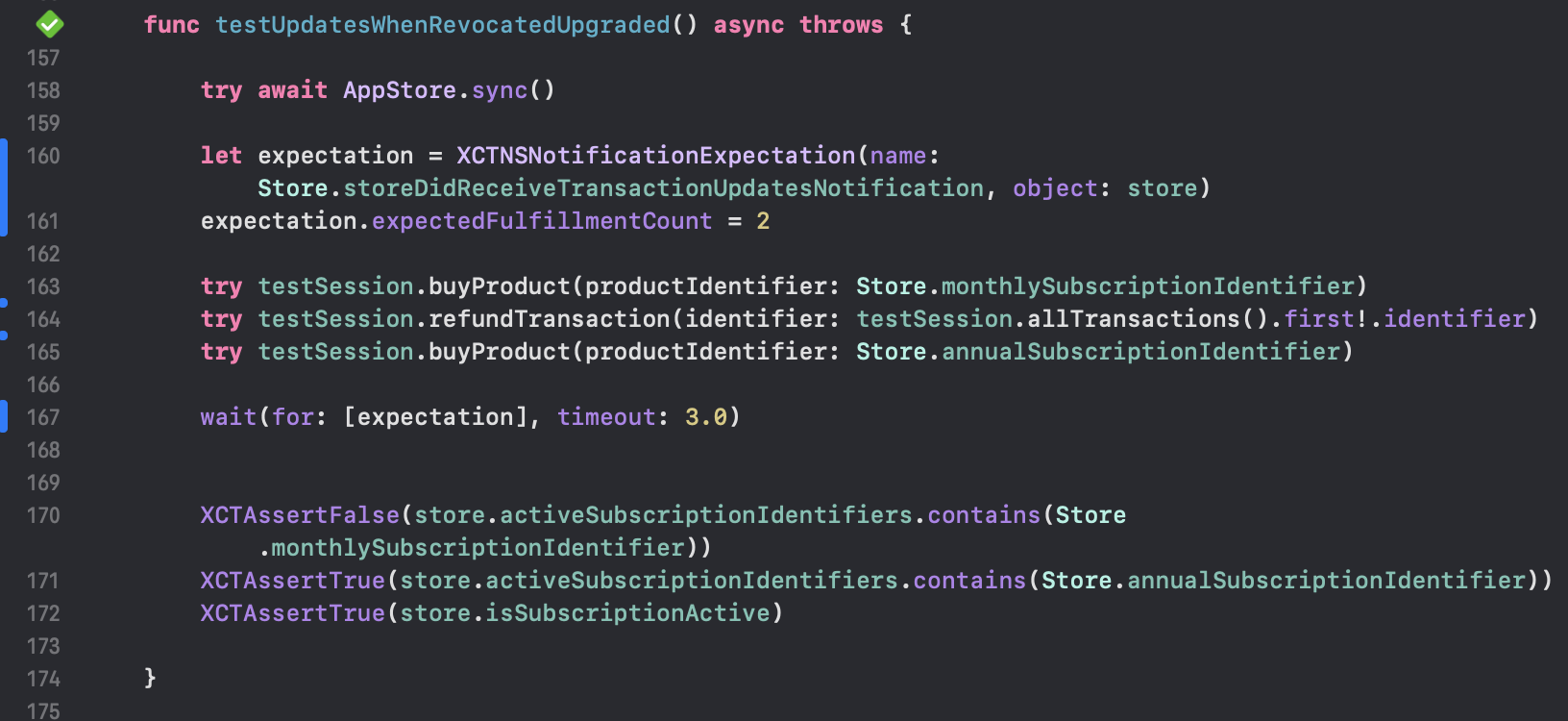Viewport: 1568px width, 721px height.
Task: Click the testUpdatesWhenRevocatedUpgraded function name
Action: (442, 25)
